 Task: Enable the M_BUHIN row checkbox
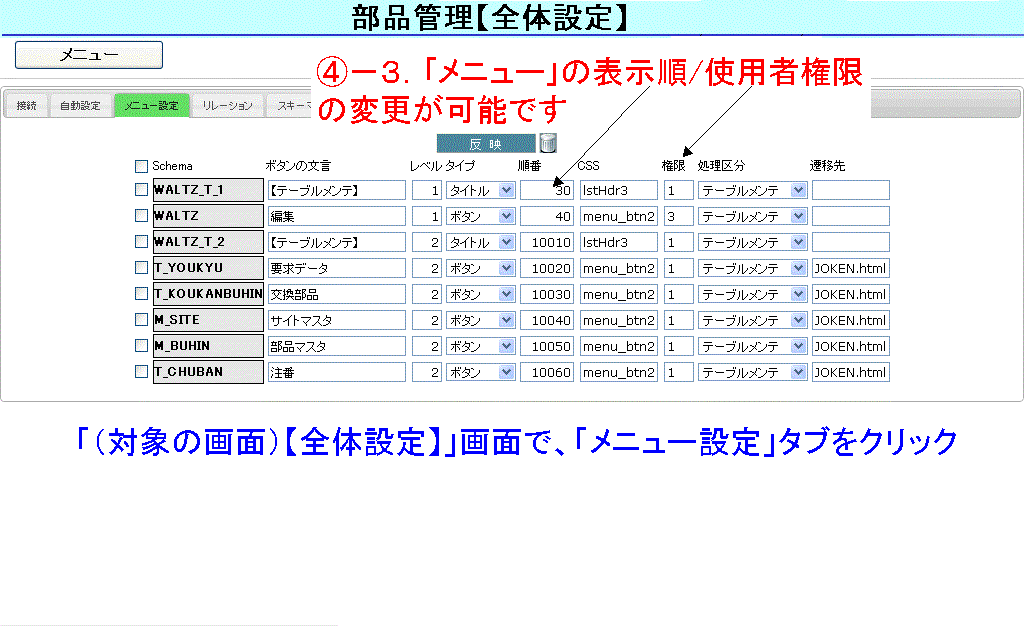141,346
